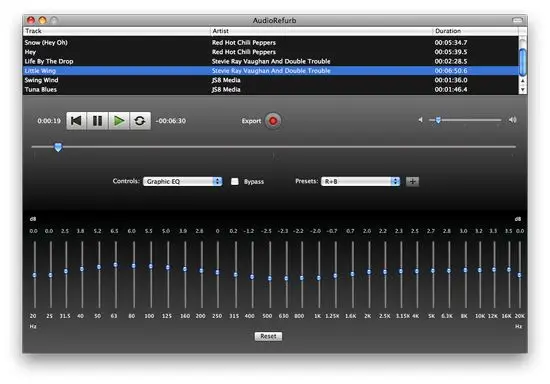Viewport: 550px width, 384px height.
Task: Click the 400 Hz EQ band slider
Action: point(252,275)
